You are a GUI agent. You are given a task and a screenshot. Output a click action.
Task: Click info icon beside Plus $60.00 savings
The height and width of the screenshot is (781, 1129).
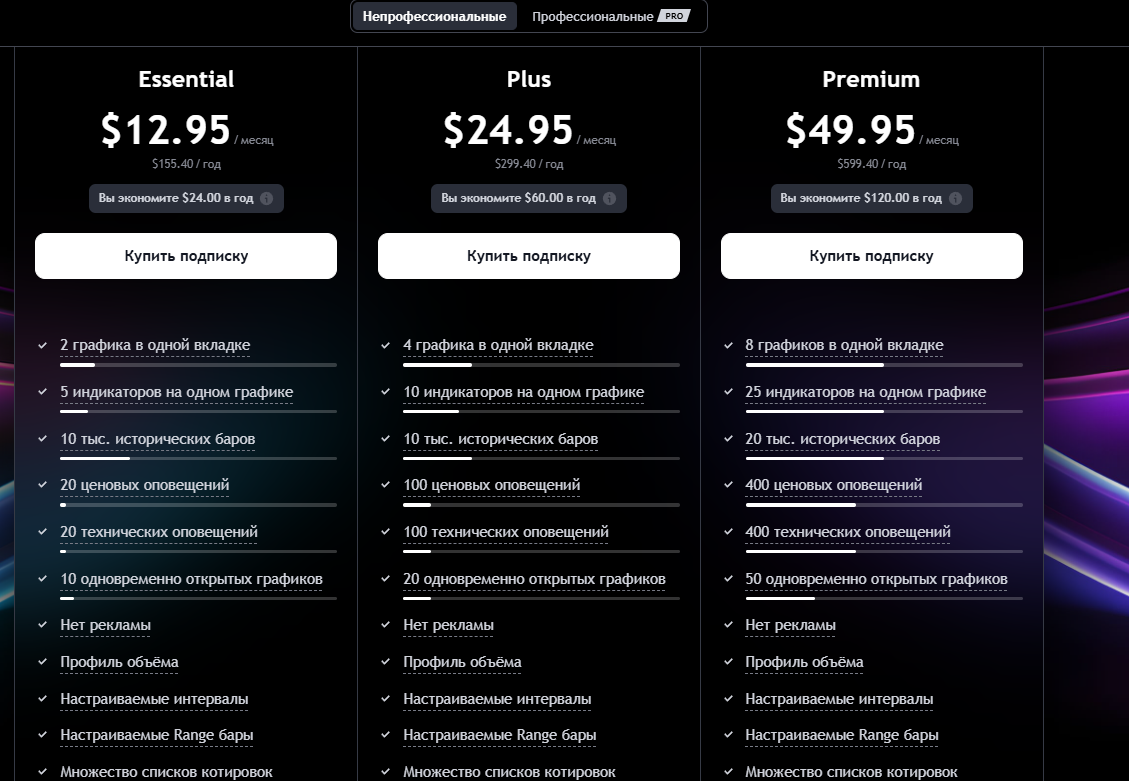[x=609, y=198]
